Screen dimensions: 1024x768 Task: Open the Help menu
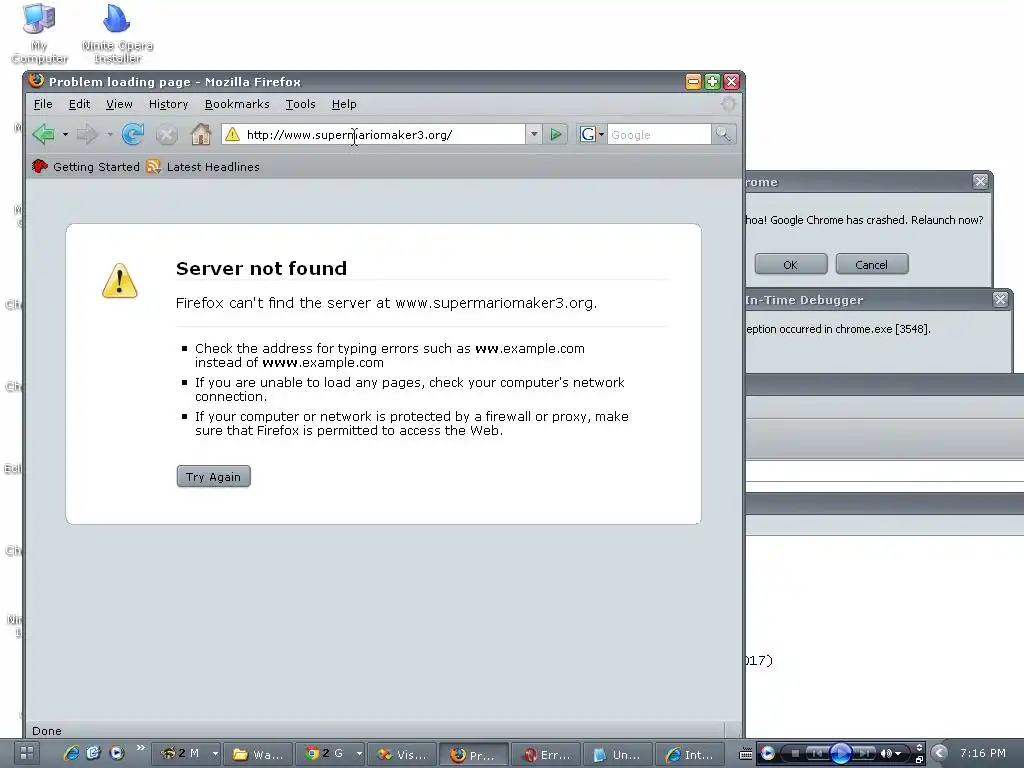[x=344, y=104]
